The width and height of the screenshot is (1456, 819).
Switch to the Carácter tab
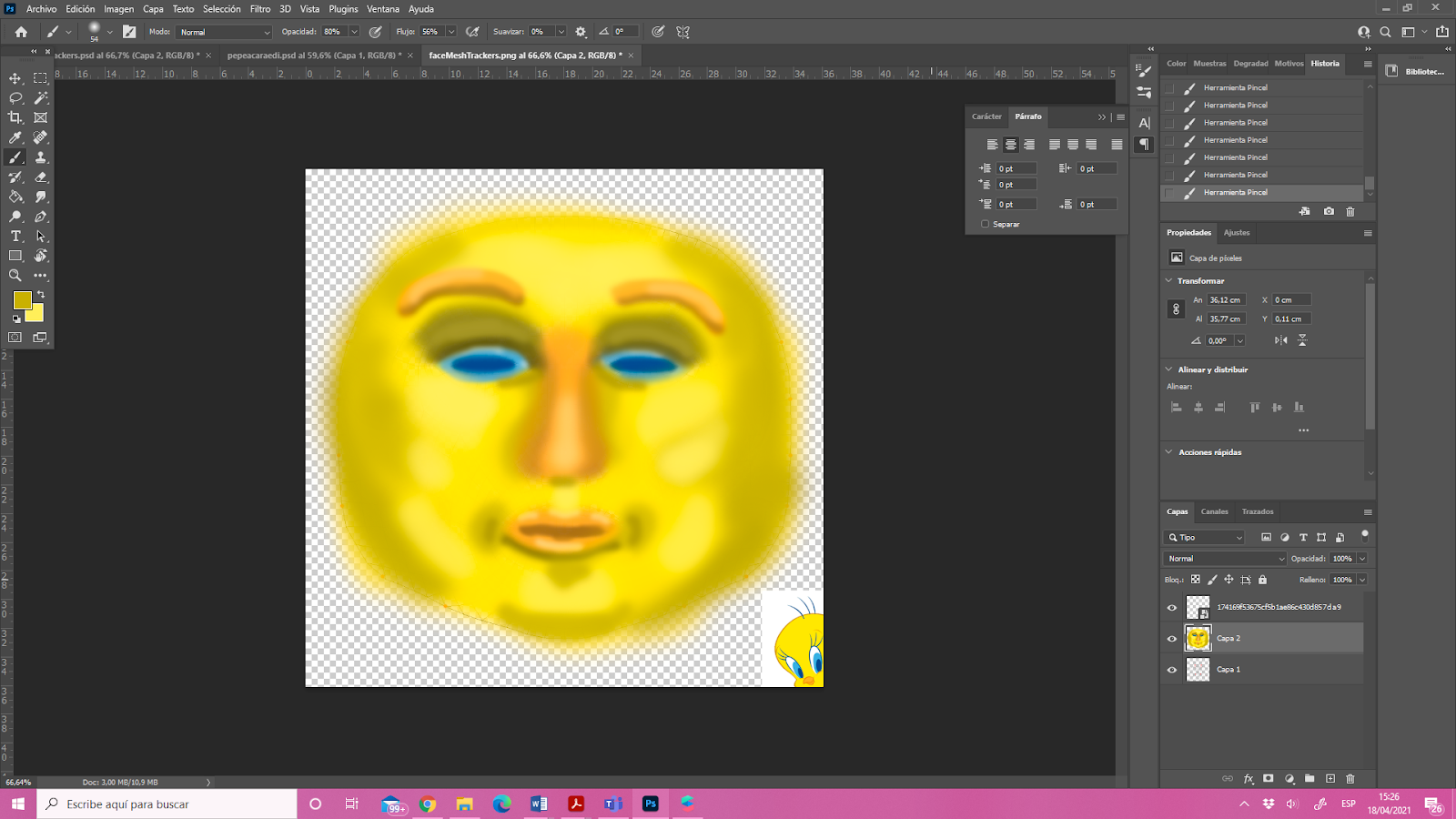[x=986, y=116]
